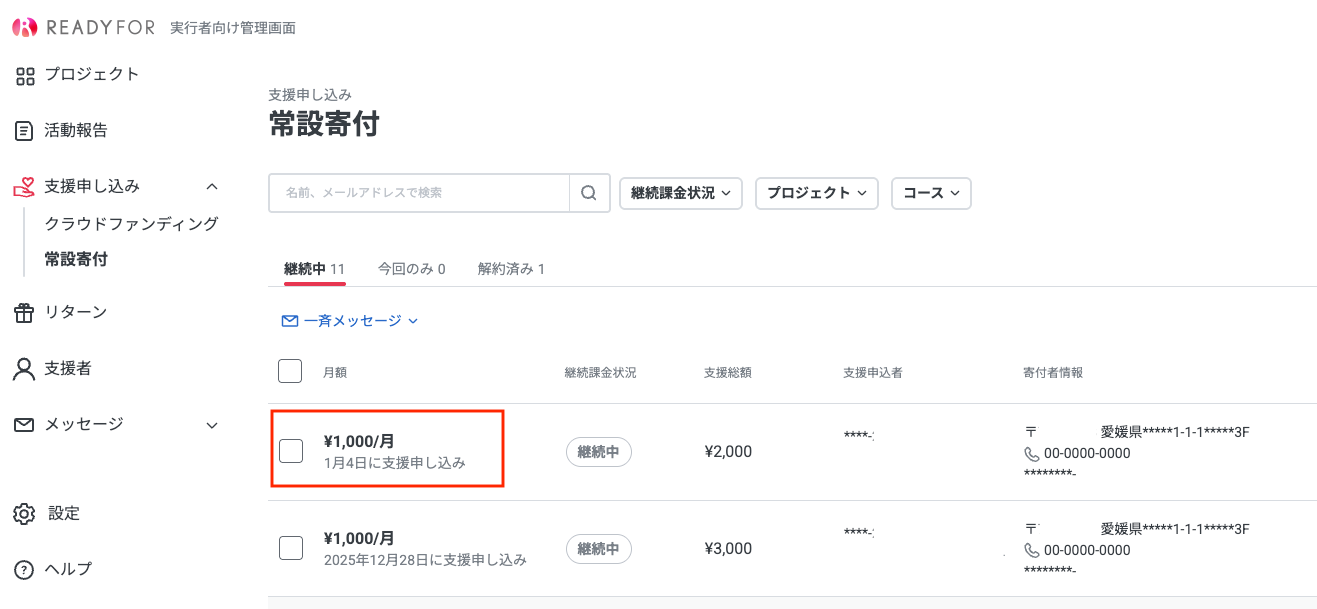
Task: Select 常設寄付 in the sidebar
Action: (x=76, y=260)
